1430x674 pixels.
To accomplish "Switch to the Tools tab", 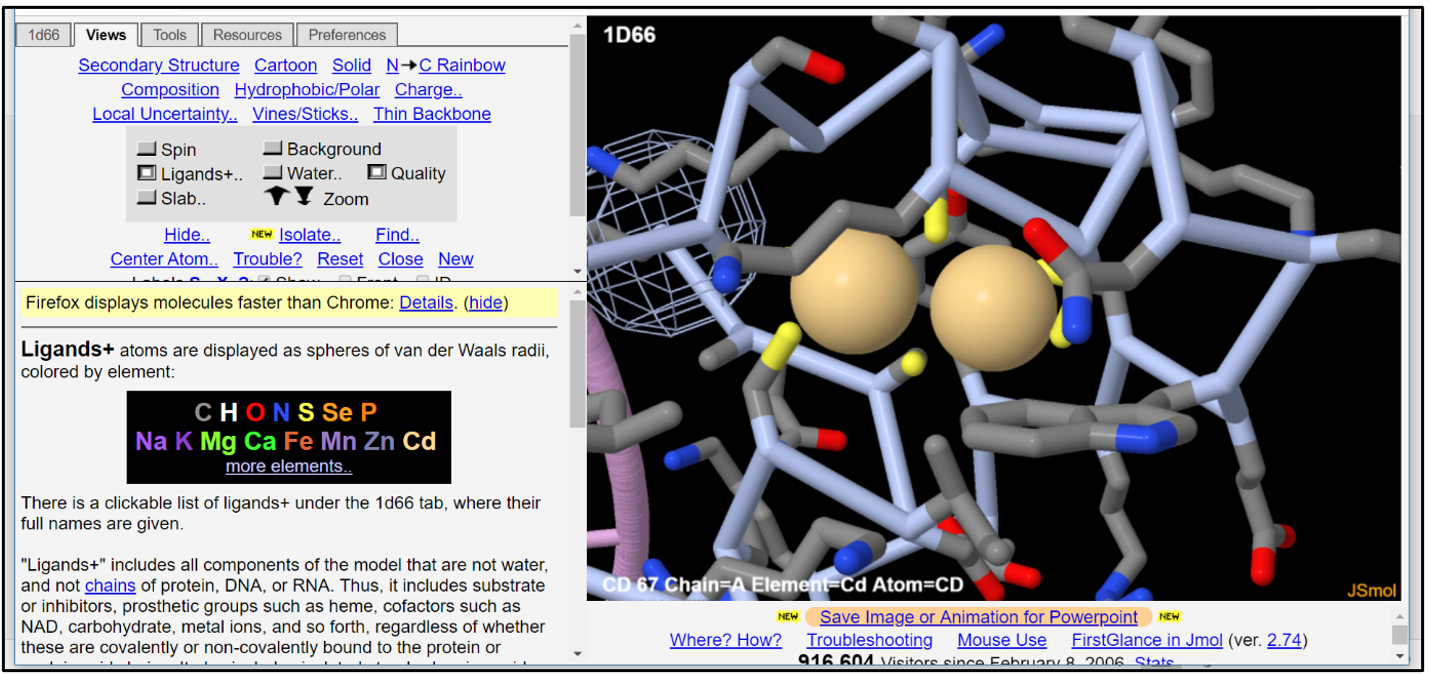I will pos(169,35).
